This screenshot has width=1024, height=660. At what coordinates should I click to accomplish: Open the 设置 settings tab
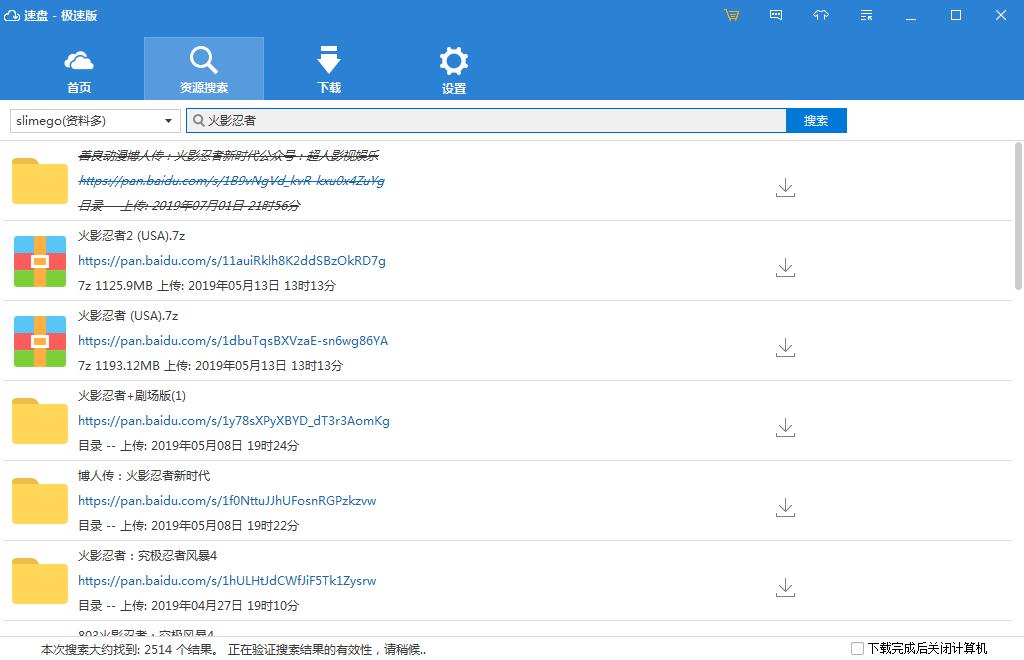tap(453, 69)
